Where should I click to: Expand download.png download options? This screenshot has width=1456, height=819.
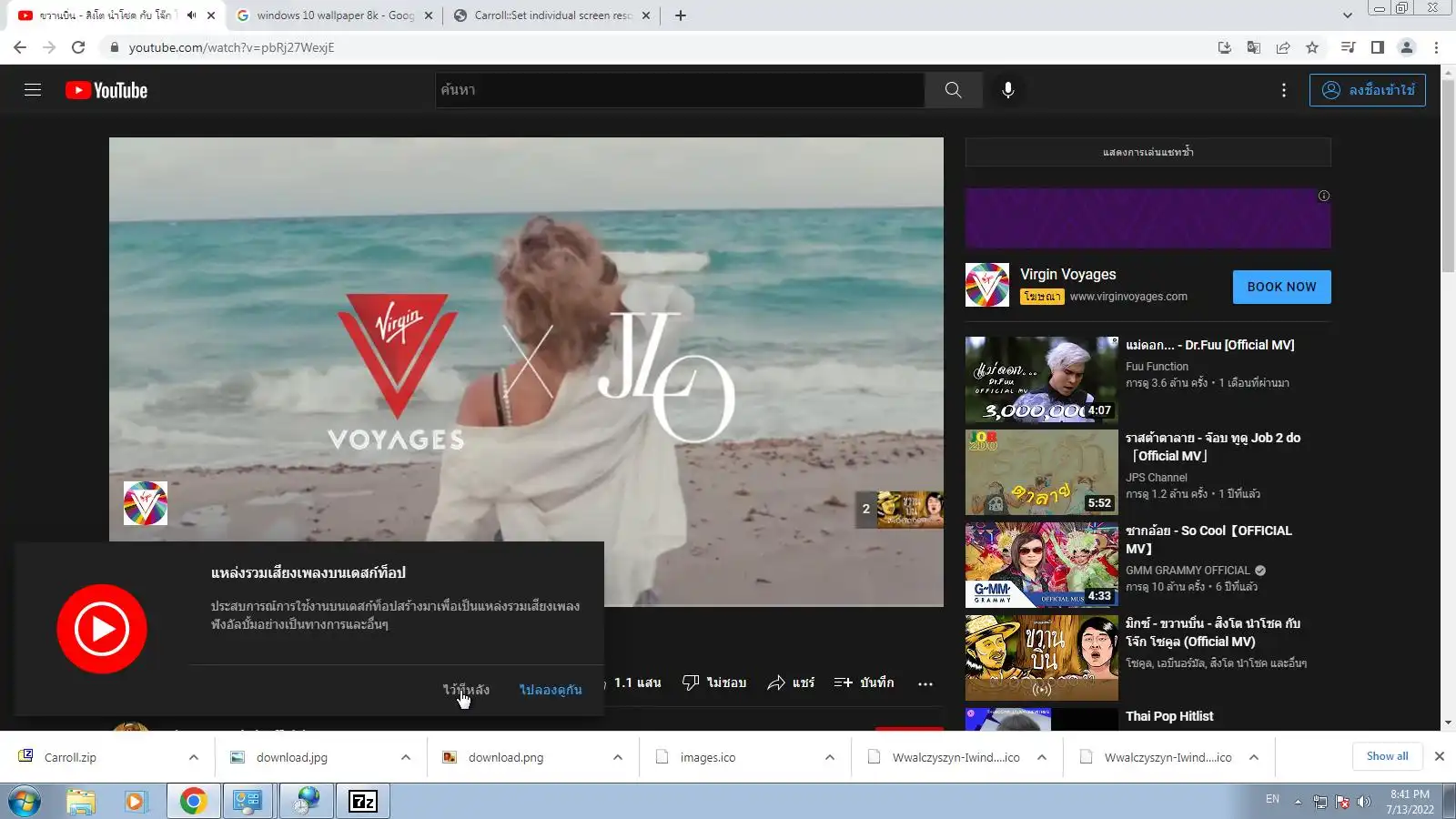617,757
